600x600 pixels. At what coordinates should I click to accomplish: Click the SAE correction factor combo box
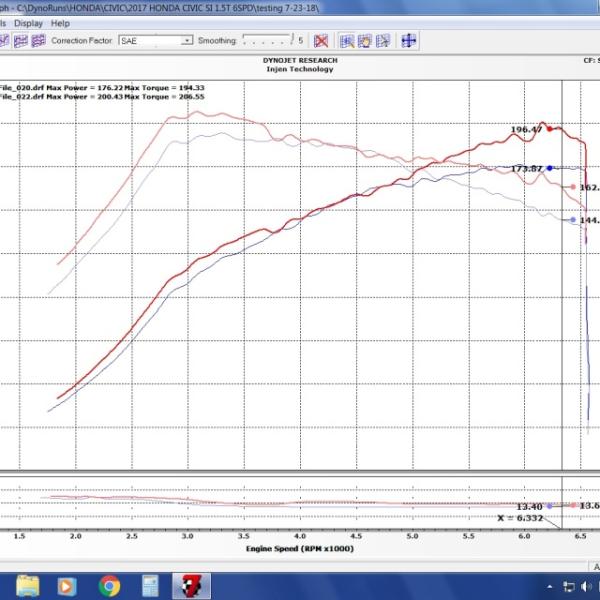click(x=156, y=41)
